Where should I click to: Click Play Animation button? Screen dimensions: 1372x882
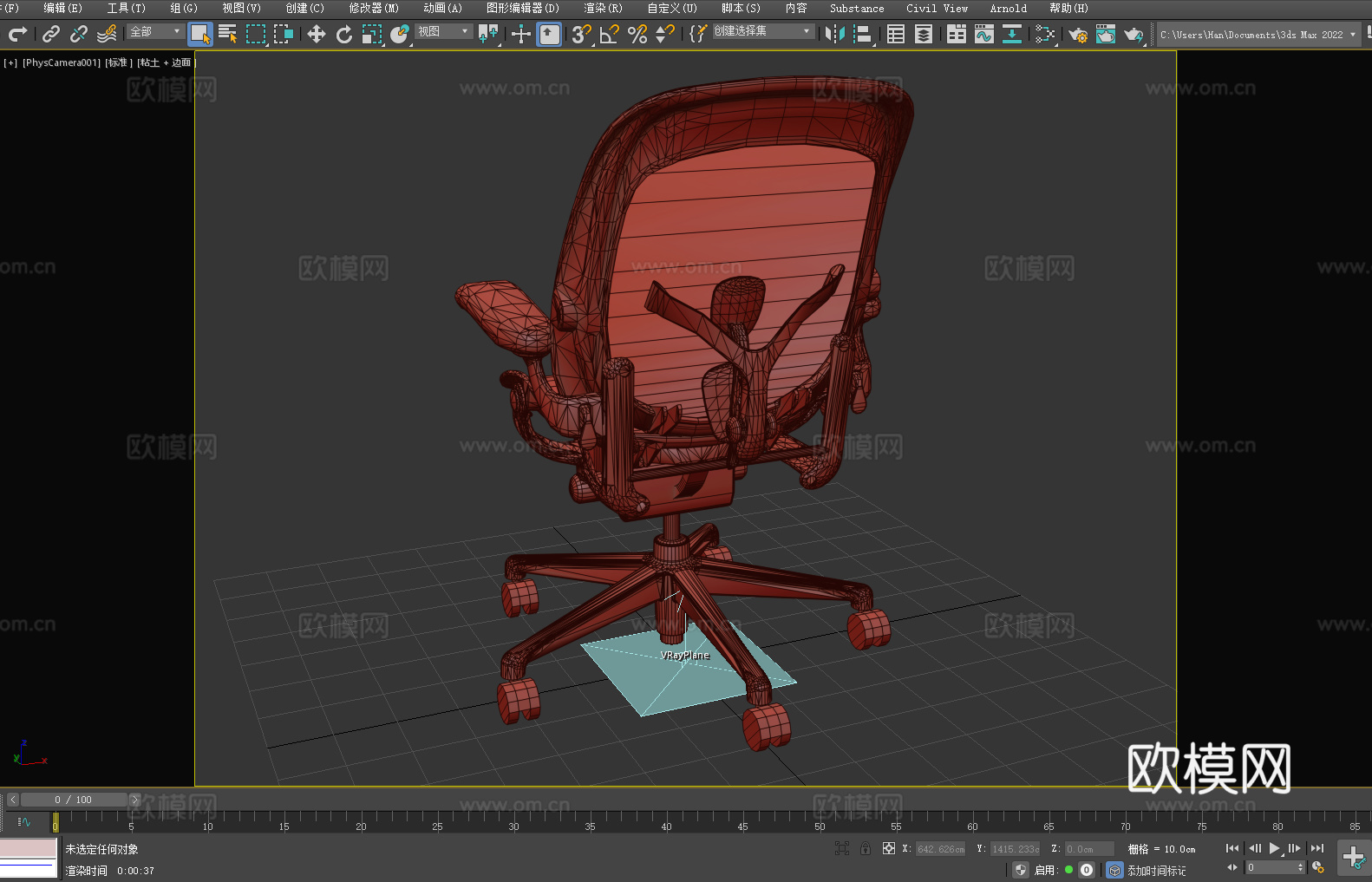pyautogui.click(x=1275, y=848)
